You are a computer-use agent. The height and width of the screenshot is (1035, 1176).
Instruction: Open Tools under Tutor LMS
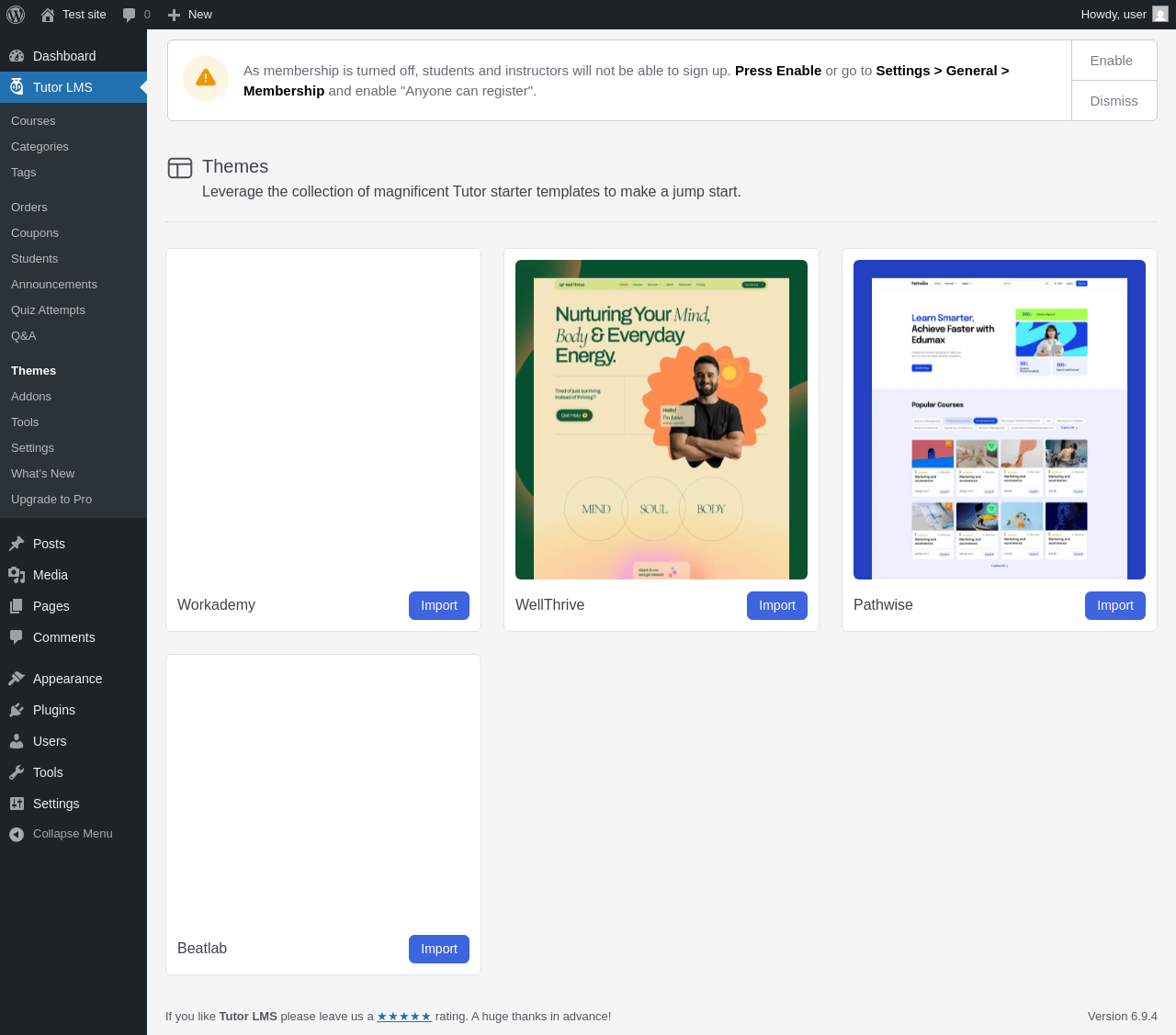click(x=25, y=422)
